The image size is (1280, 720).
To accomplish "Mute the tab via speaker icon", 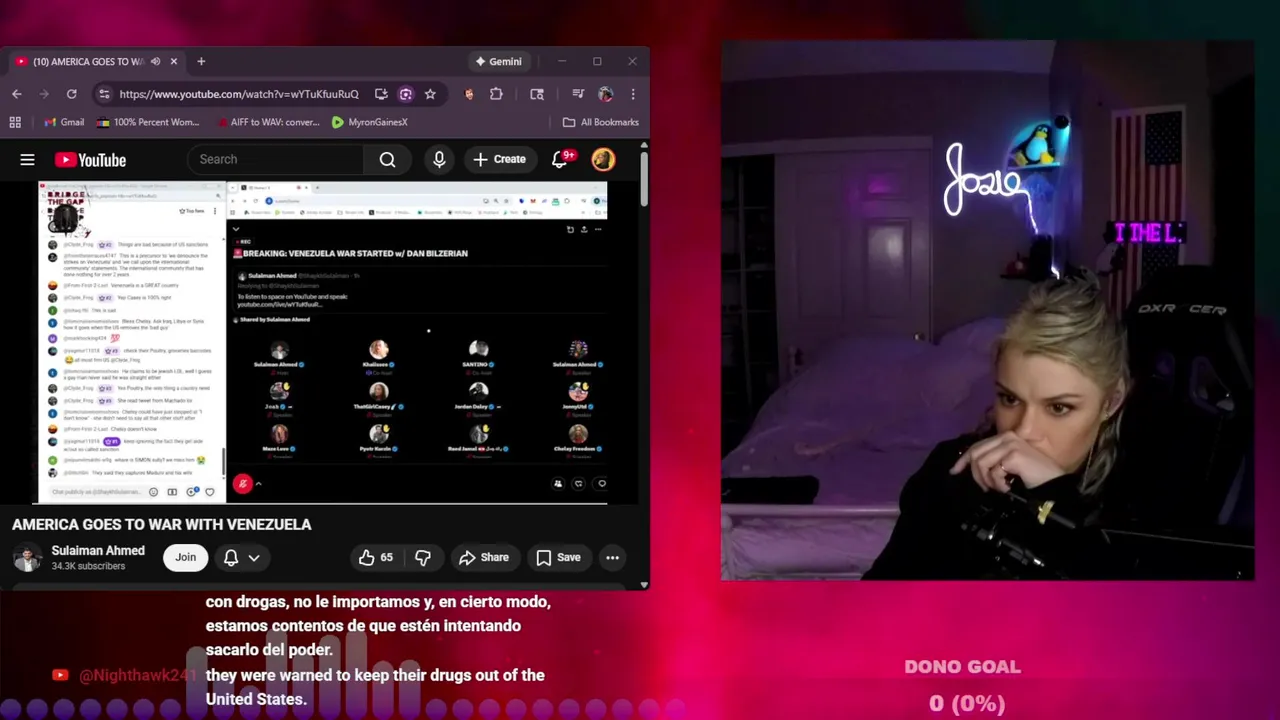I will click(x=155, y=62).
